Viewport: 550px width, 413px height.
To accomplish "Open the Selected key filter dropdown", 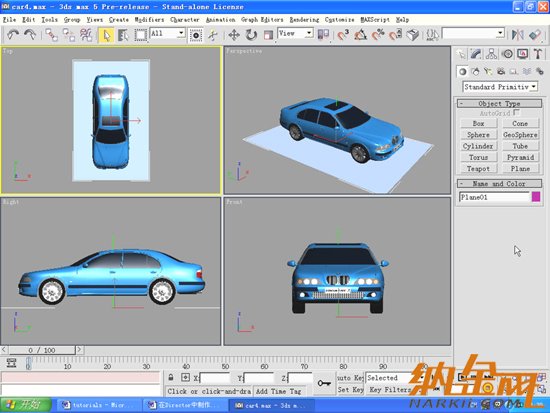I will tap(395, 378).
